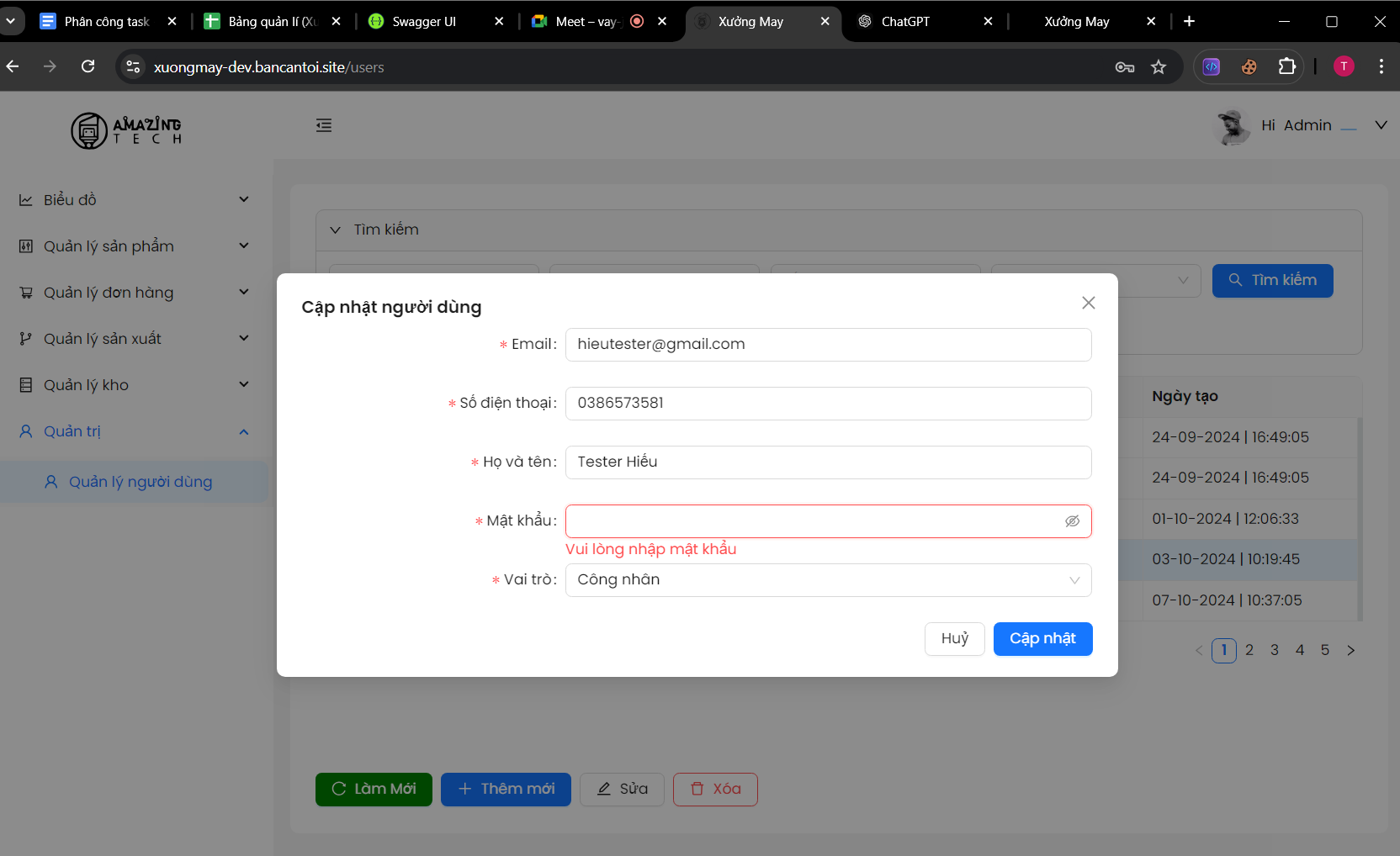Open the browser extensions puzzle icon
The width and height of the screenshot is (1400, 856).
tap(1286, 67)
